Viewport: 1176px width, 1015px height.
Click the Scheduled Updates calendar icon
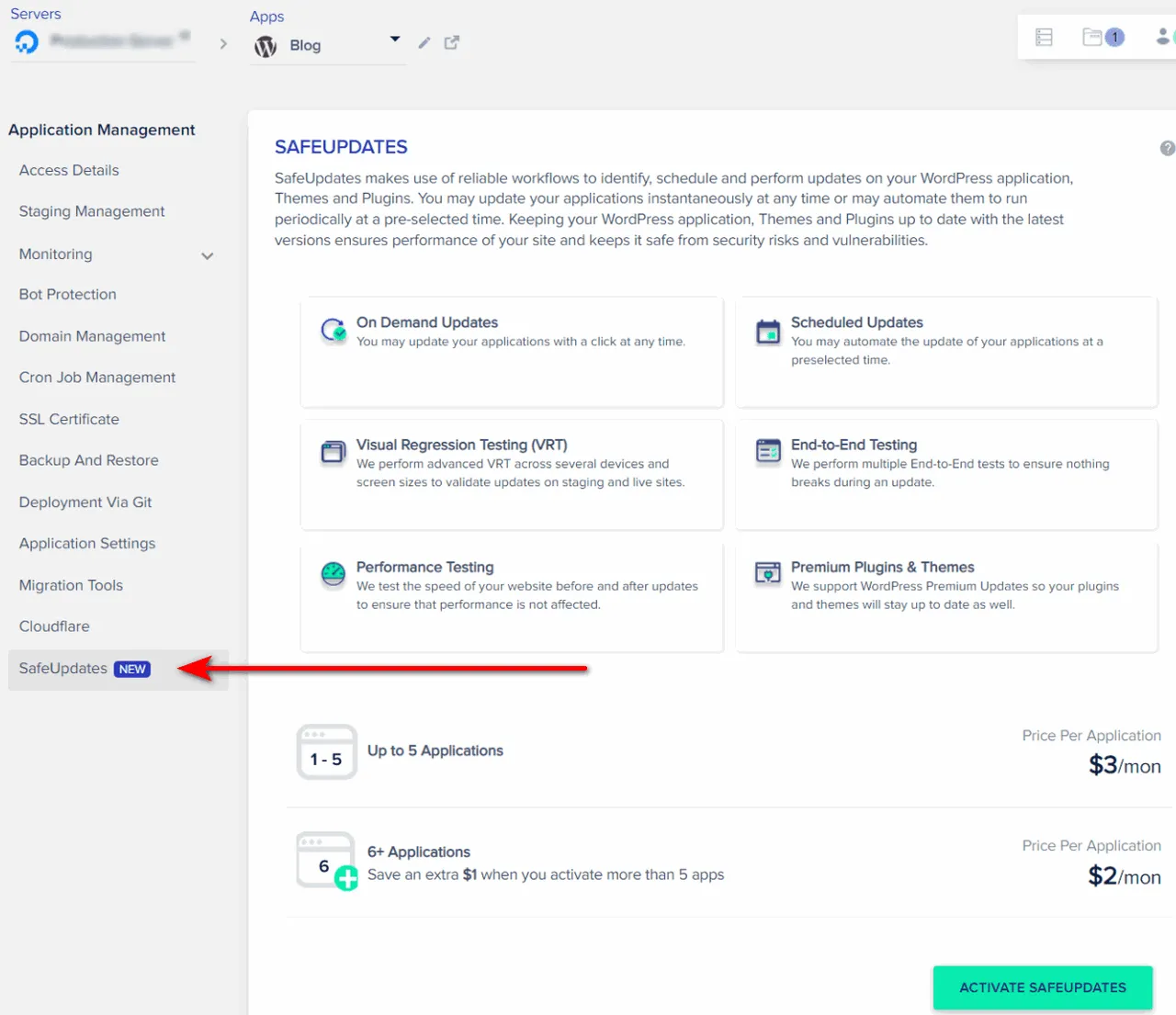tap(767, 331)
